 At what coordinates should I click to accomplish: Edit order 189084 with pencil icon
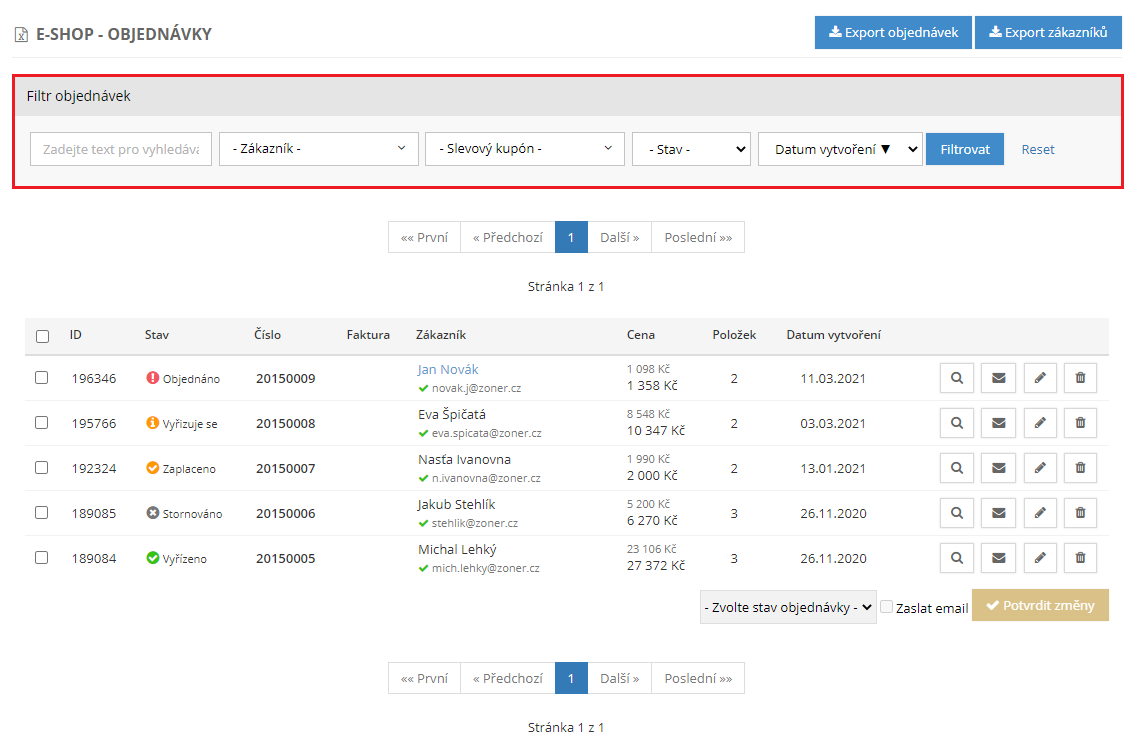1040,558
